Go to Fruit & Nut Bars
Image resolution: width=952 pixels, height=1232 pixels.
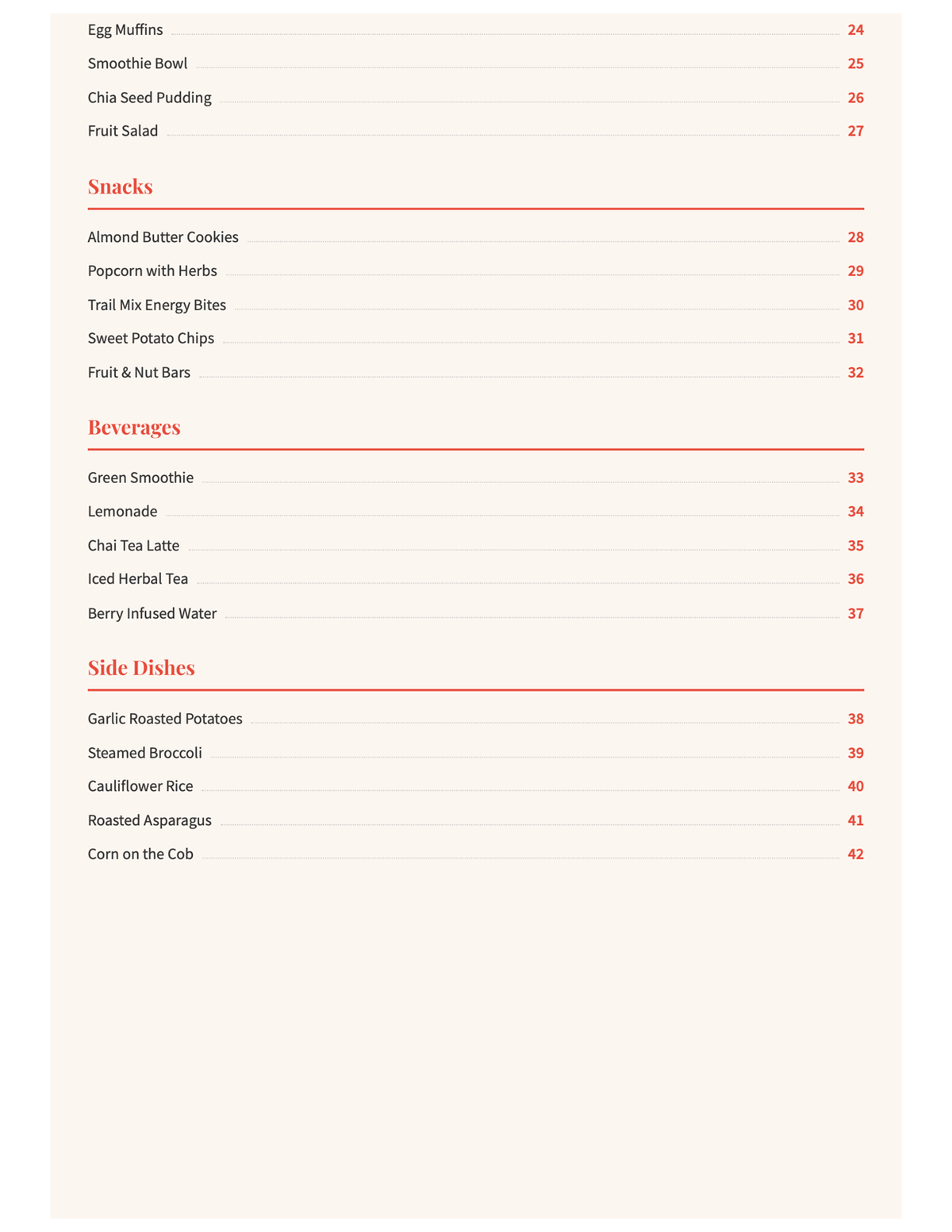(475, 372)
